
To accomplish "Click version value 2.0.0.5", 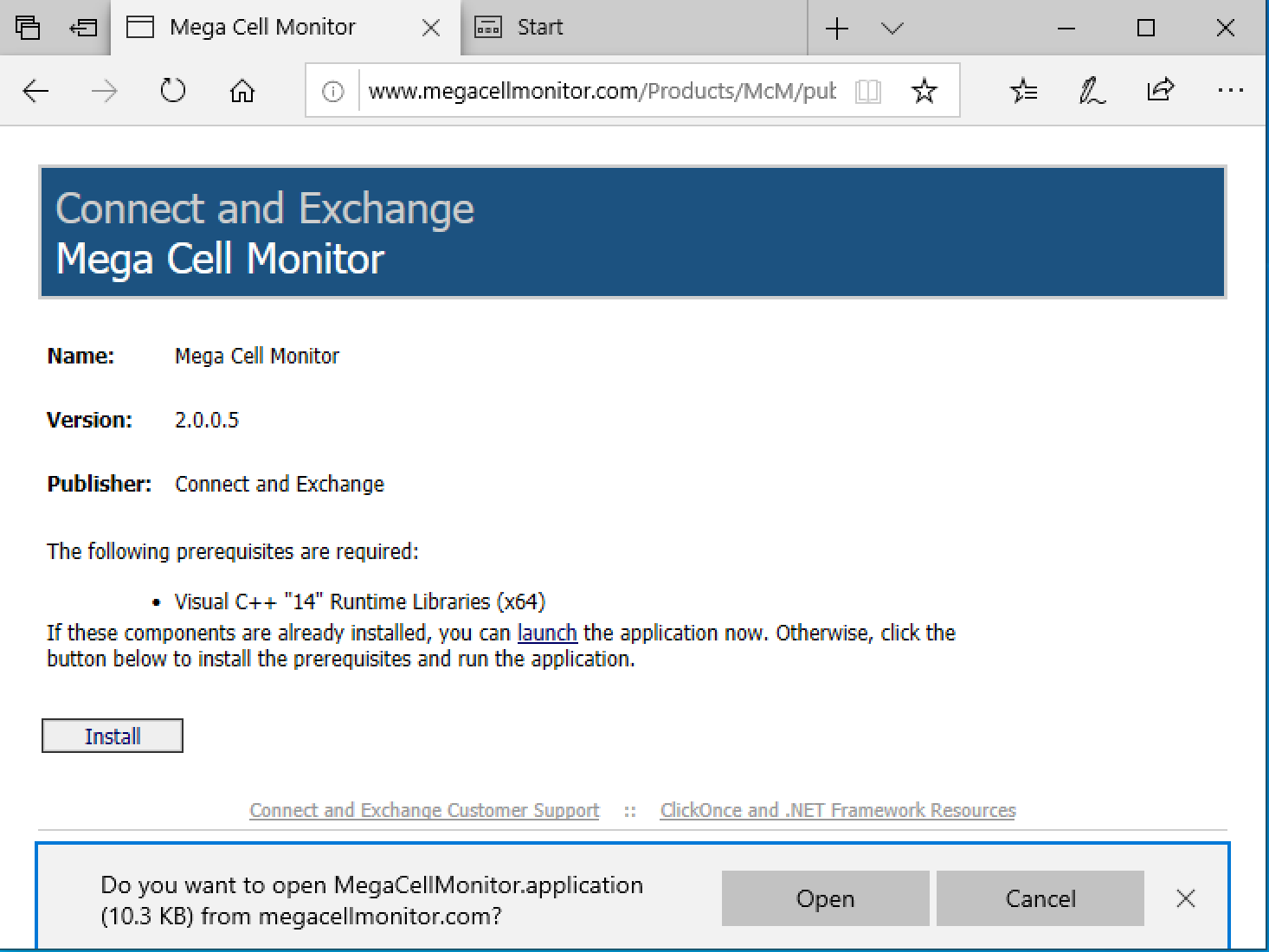I will coord(207,421).
